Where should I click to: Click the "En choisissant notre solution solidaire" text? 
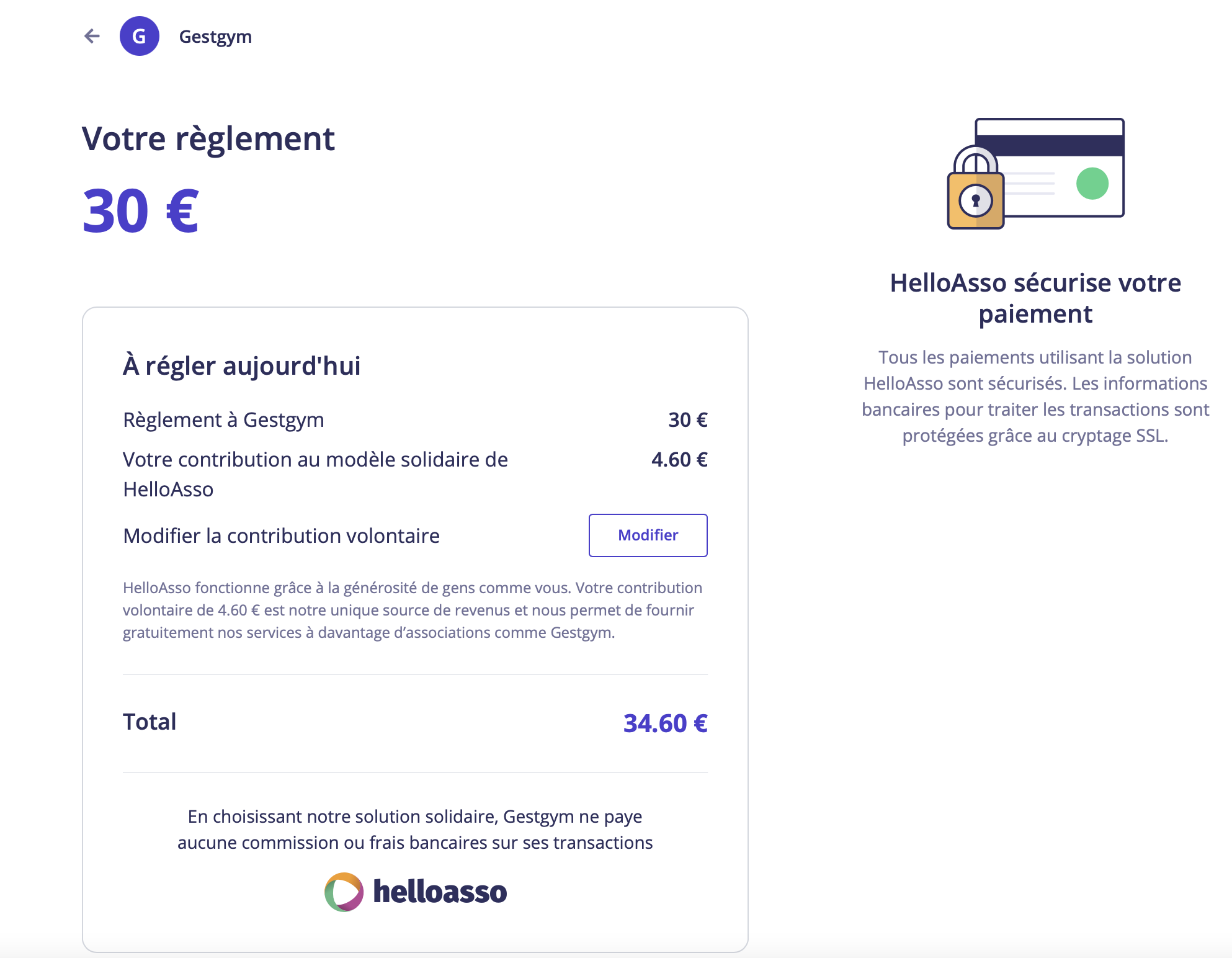415,830
